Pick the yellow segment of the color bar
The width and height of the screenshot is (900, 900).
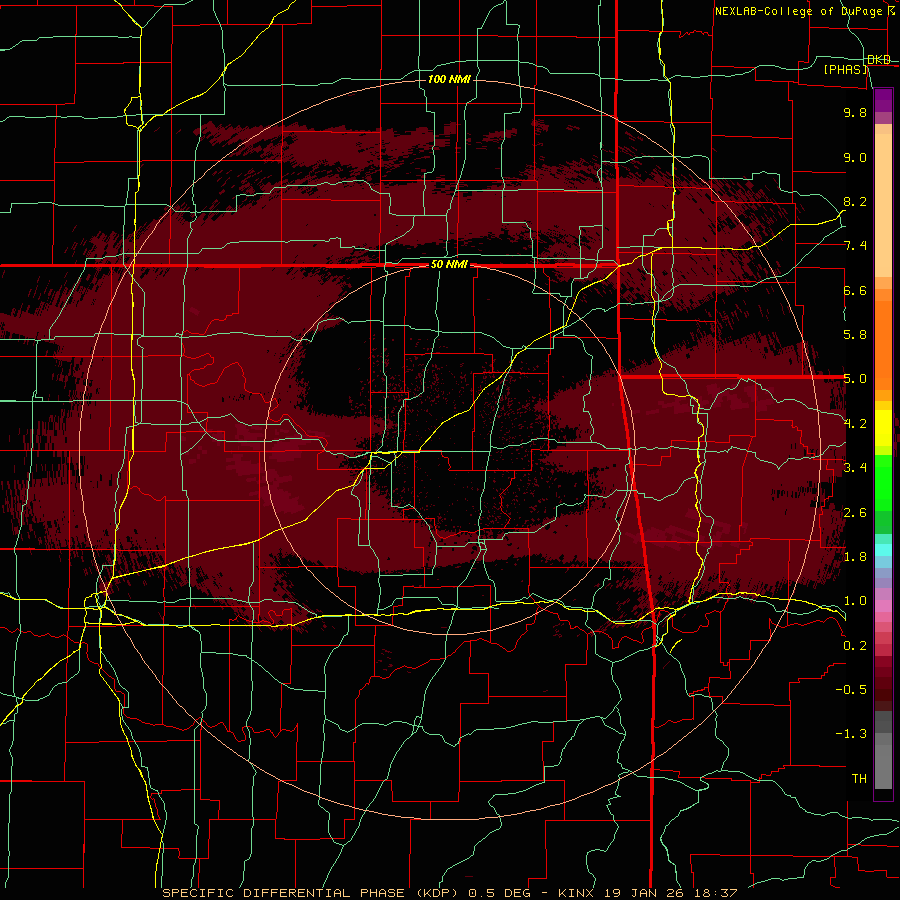[x=883, y=428]
